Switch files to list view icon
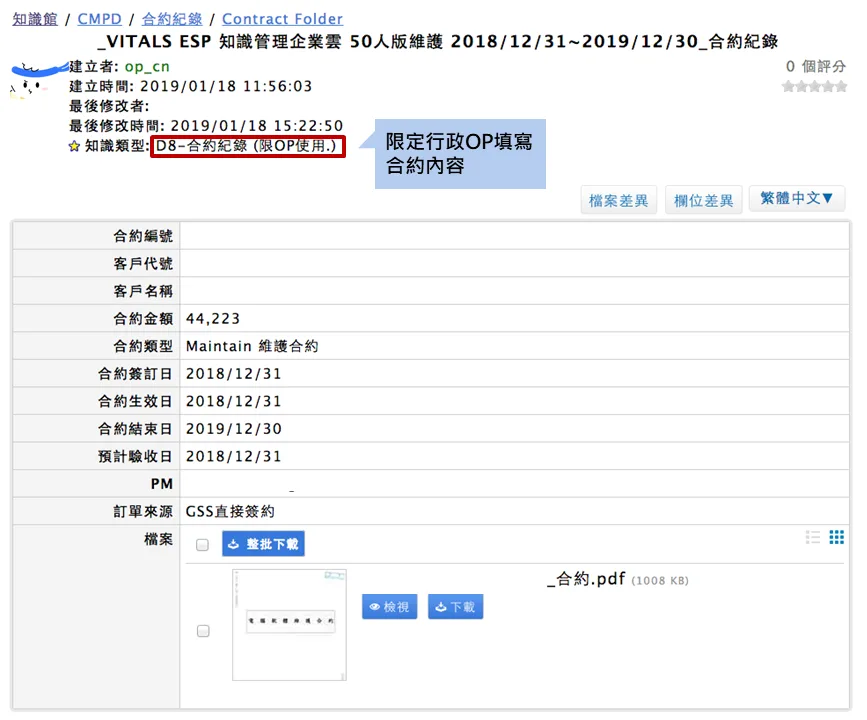The width and height of the screenshot is (867, 720). [x=813, y=537]
